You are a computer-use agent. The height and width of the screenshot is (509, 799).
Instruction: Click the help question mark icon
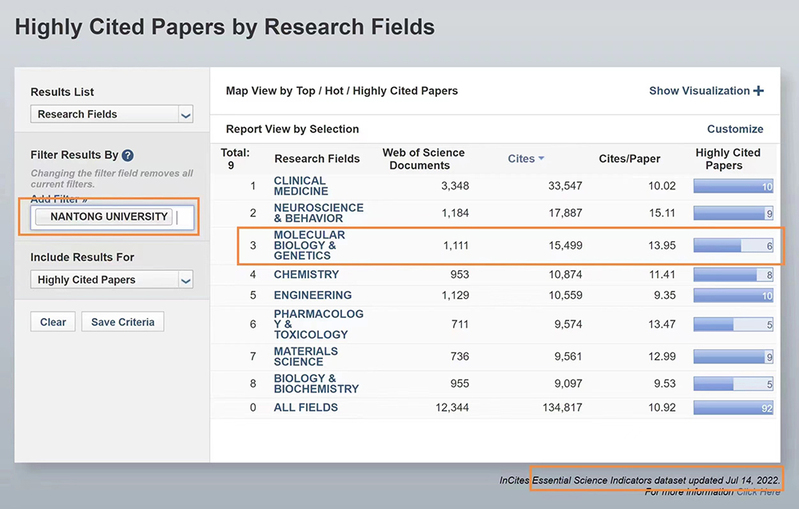tap(128, 156)
